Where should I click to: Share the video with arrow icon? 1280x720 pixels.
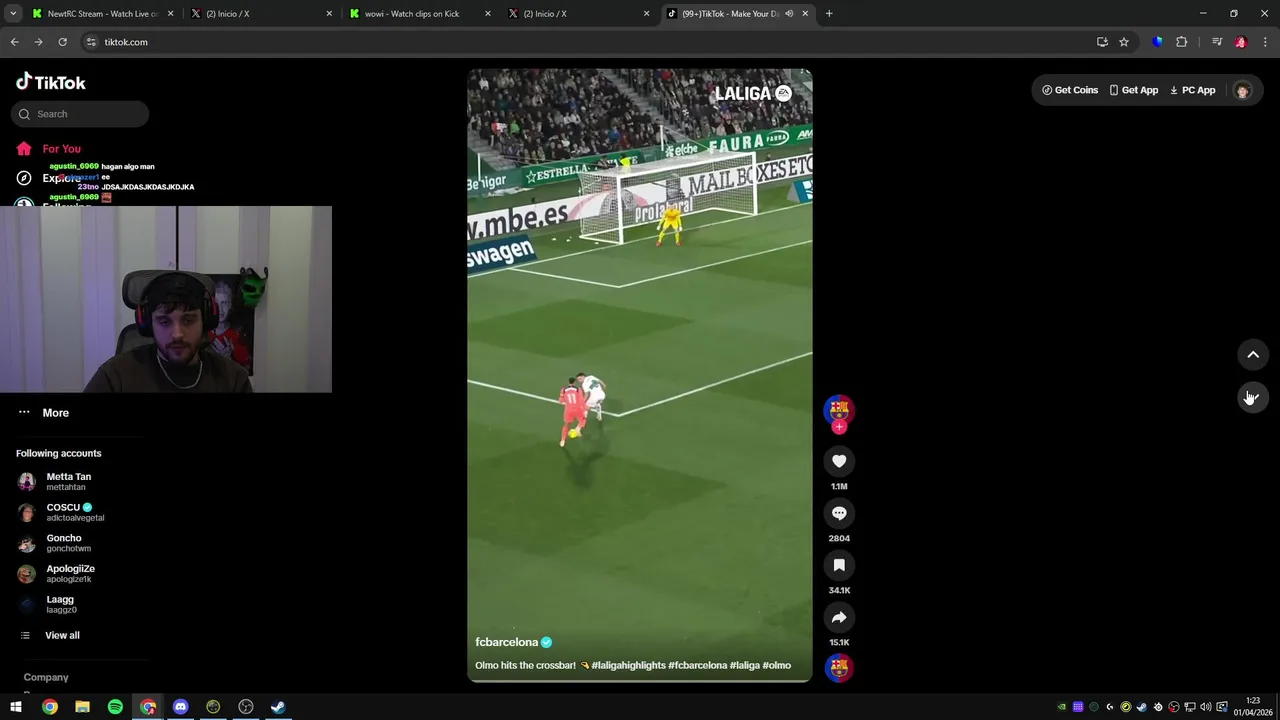coord(839,617)
